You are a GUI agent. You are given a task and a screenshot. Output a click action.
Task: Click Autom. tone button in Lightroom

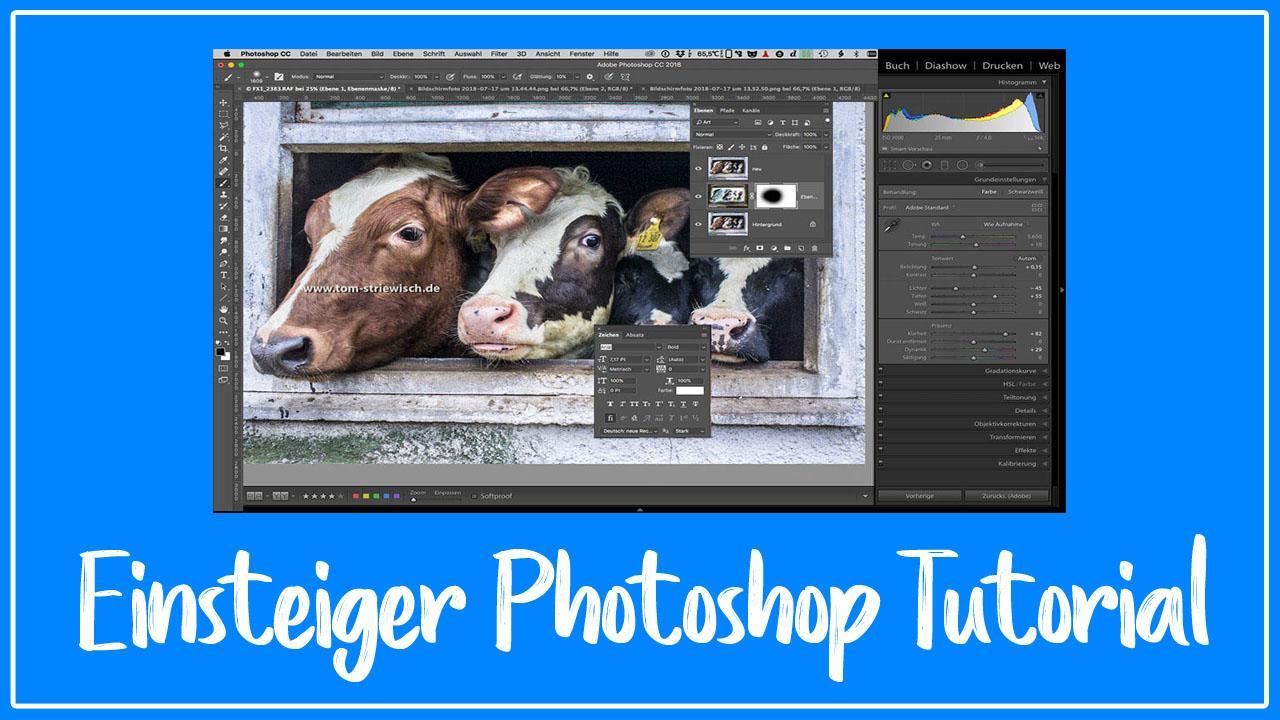[x=1027, y=258]
